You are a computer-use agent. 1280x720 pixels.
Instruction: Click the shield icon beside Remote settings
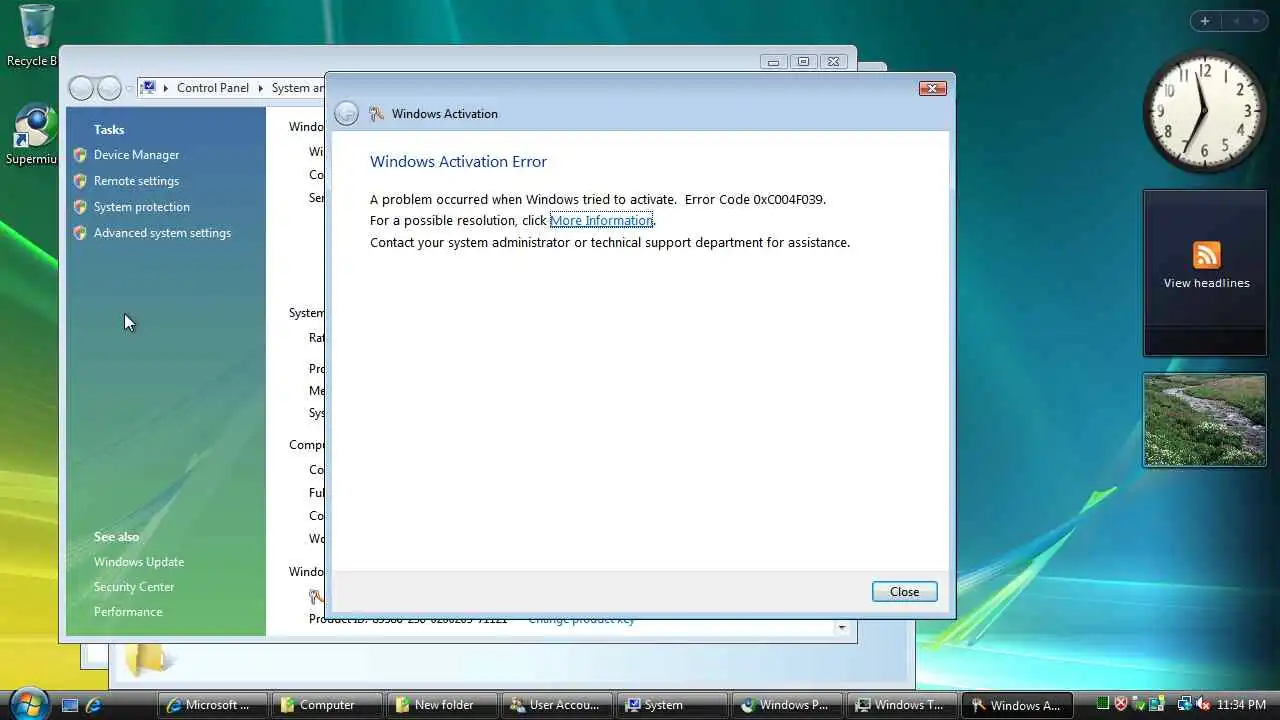tap(80, 181)
